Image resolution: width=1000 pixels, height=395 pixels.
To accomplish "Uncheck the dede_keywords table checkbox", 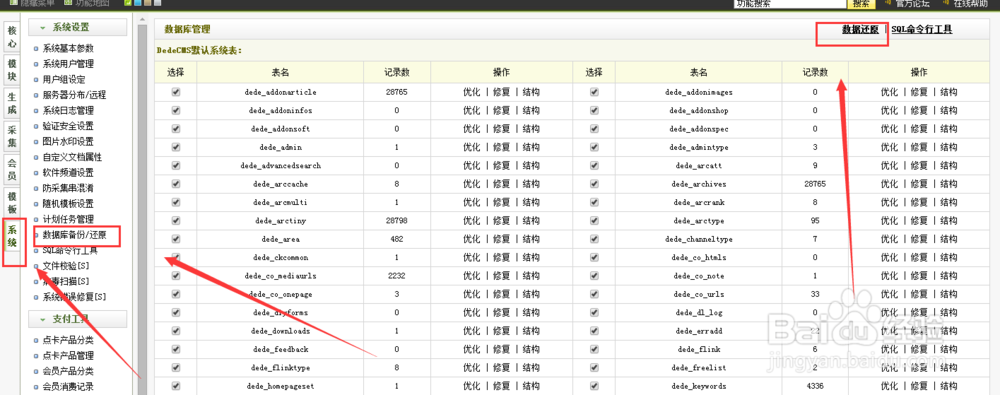I will coord(594,386).
